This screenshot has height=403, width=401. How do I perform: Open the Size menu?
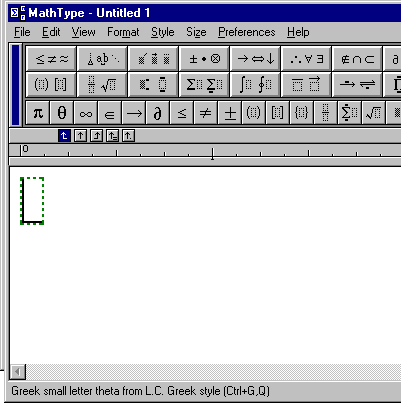pyautogui.click(x=196, y=32)
